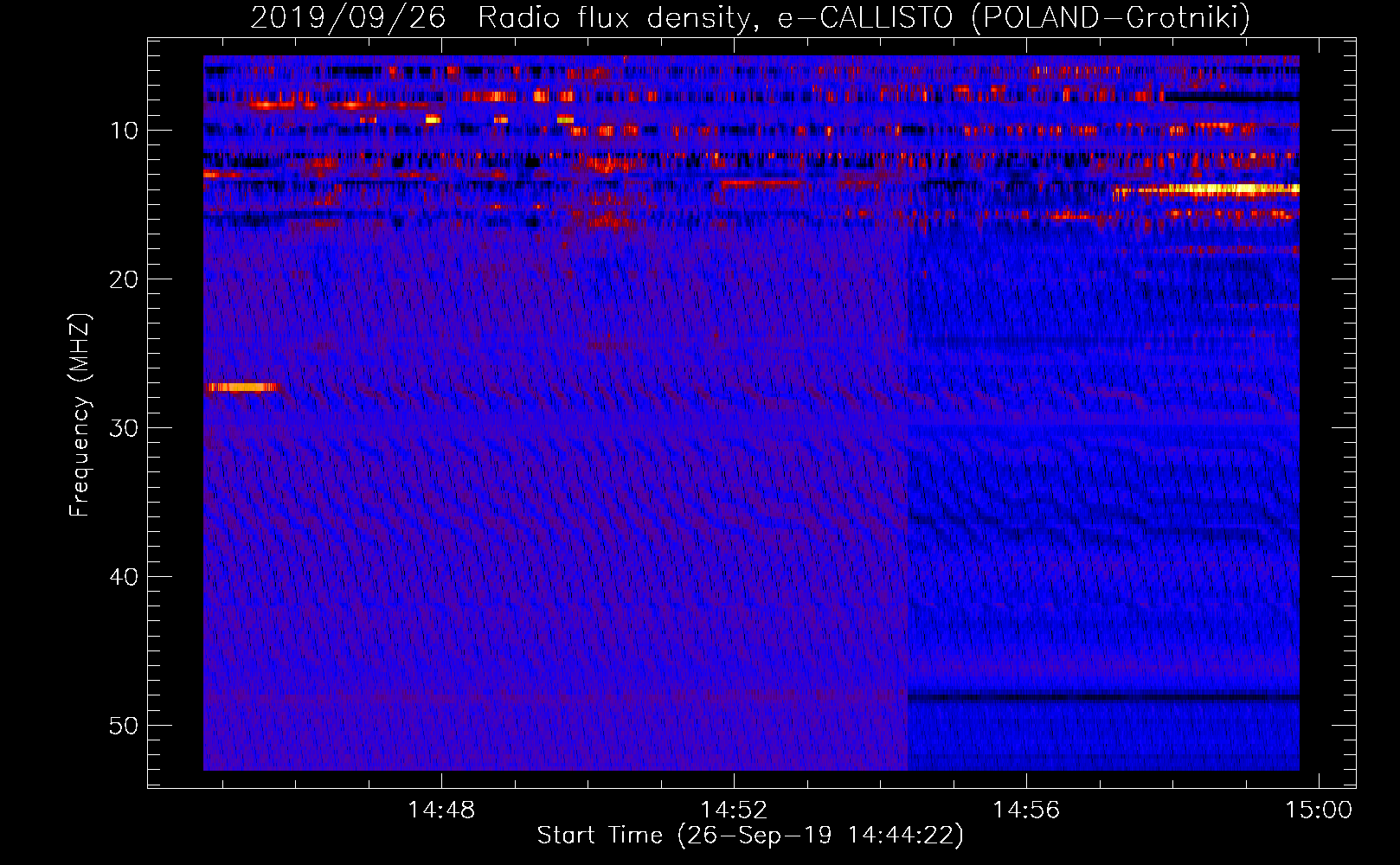The width and height of the screenshot is (1400, 865).
Task: Click the bright yellow burst near 27 MHz
Action: point(242,388)
